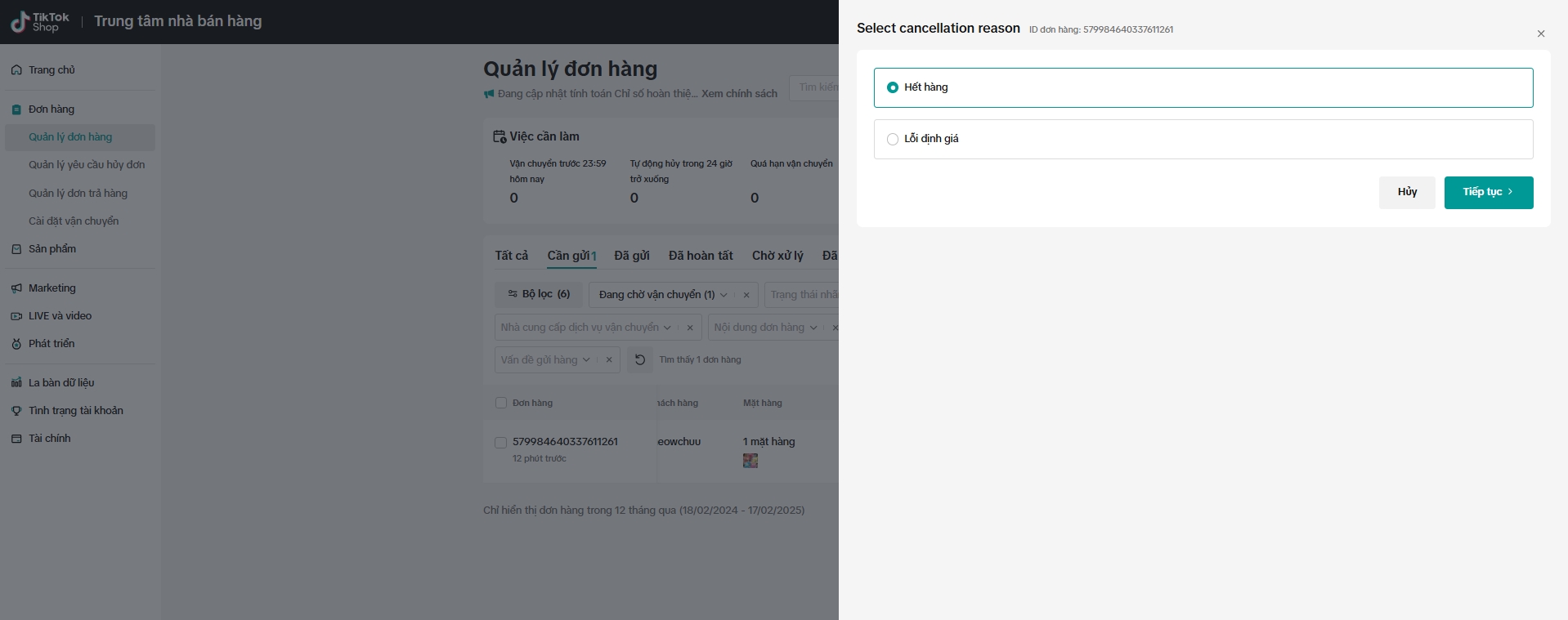Close the cancellation reason panel
This screenshot has width=1568, height=620.
click(x=1541, y=33)
